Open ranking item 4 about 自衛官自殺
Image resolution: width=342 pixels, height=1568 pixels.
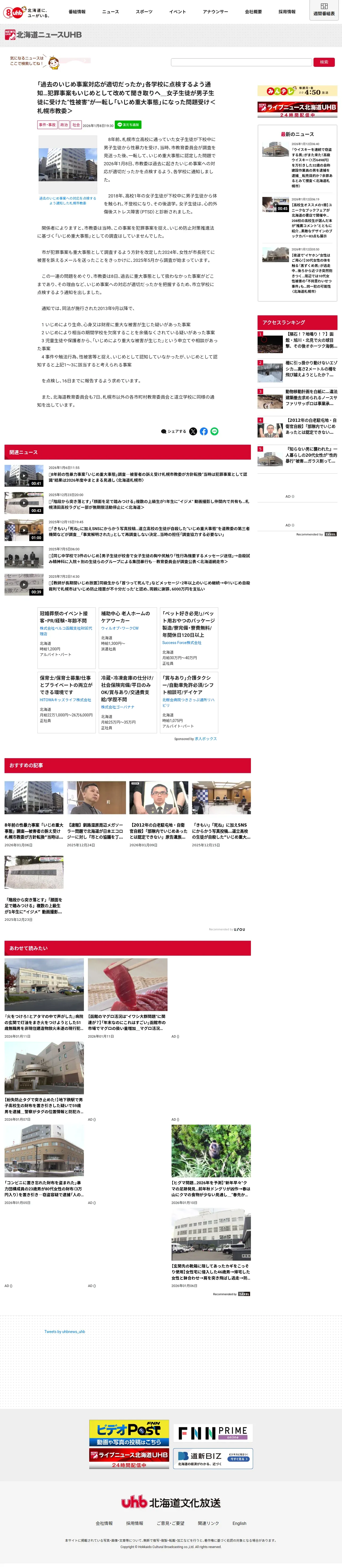coord(297,428)
